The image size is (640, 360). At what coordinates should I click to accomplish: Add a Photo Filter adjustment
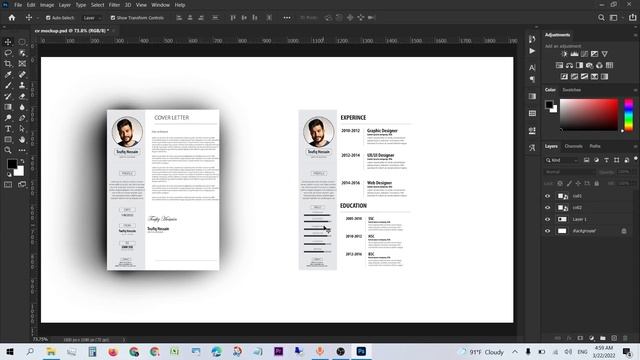pos(589,65)
